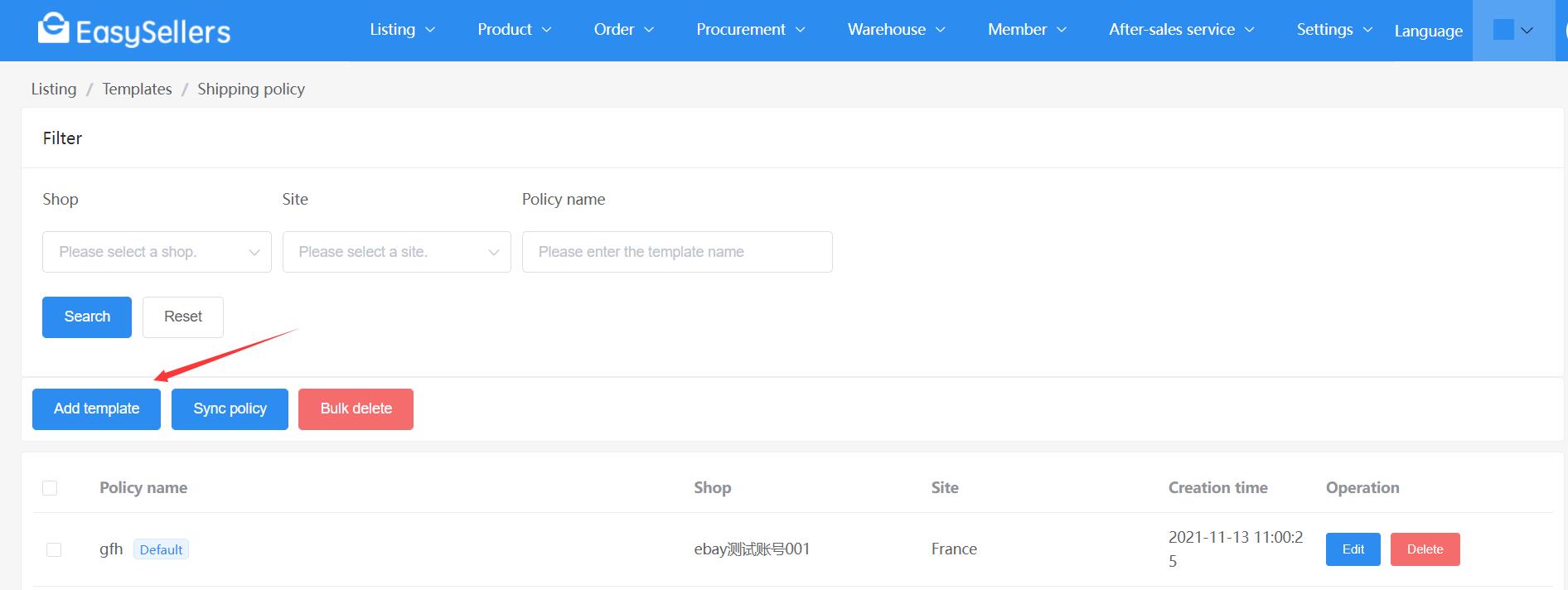The width and height of the screenshot is (1568, 590).
Task: Open the Order menu
Action: (624, 30)
